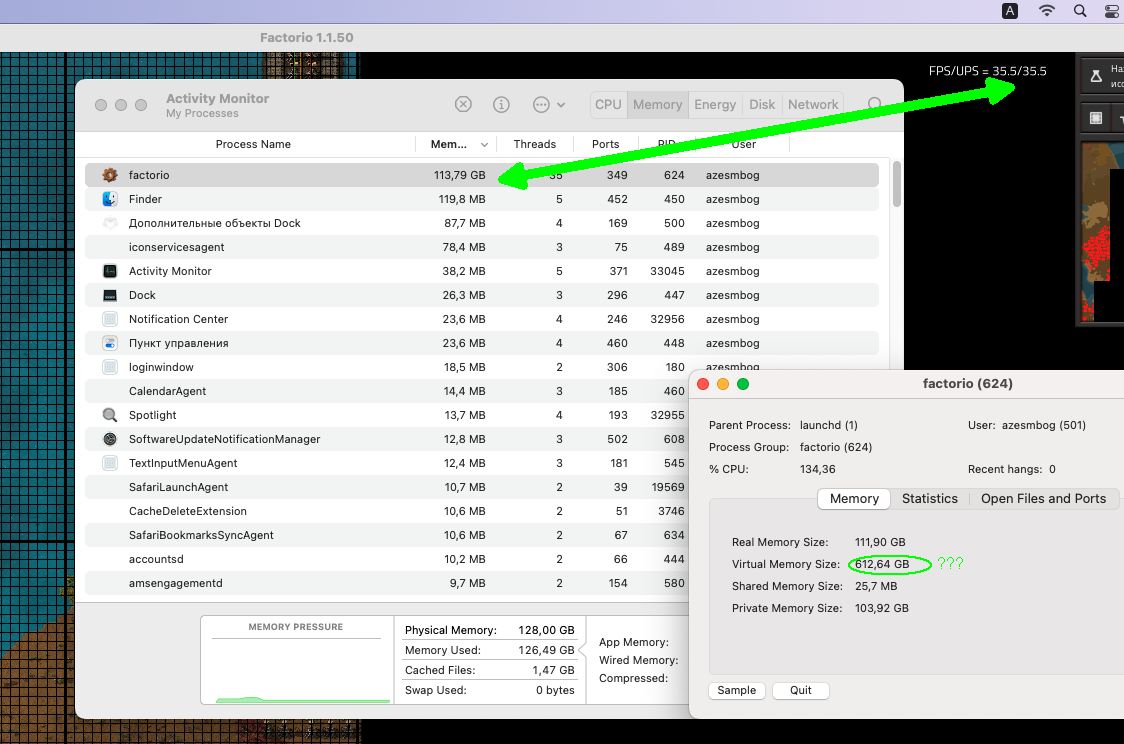Click the Physical Memory 128,00 GB value
1124x744 pixels.
tap(546, 630)
